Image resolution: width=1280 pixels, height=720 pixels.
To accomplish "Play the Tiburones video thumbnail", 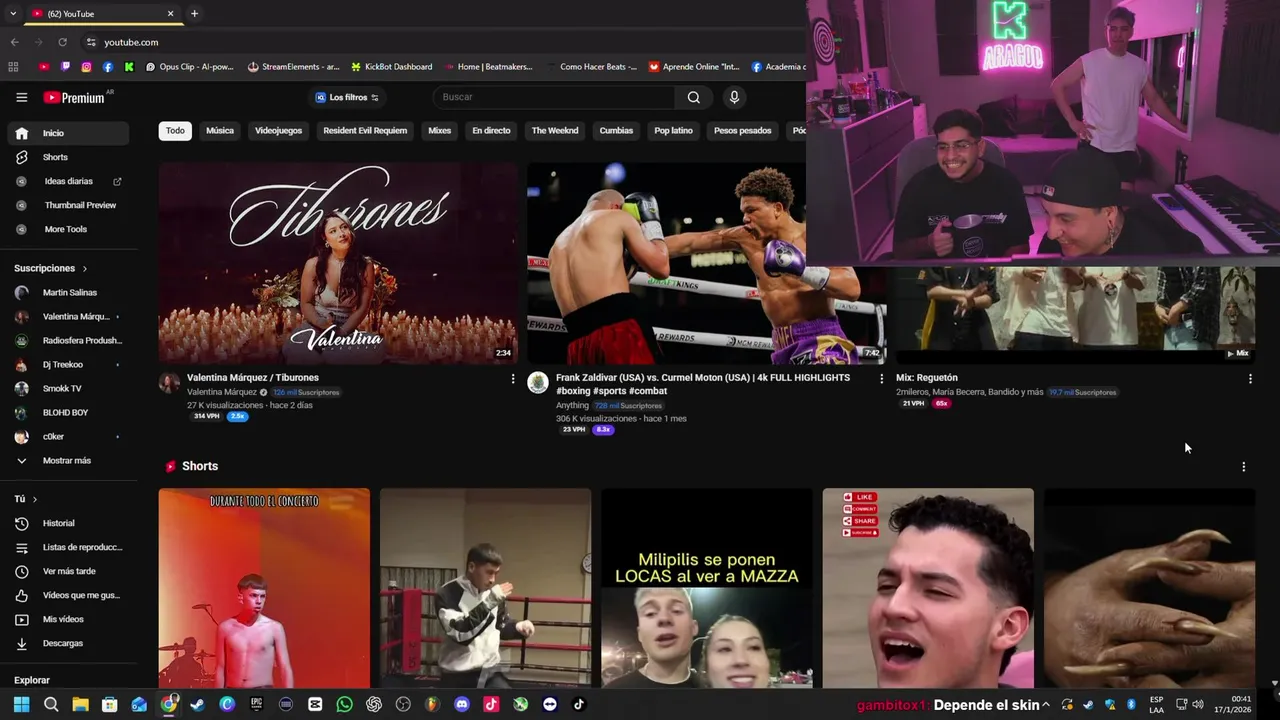I will pyautogui.click(x=338, y=263).
